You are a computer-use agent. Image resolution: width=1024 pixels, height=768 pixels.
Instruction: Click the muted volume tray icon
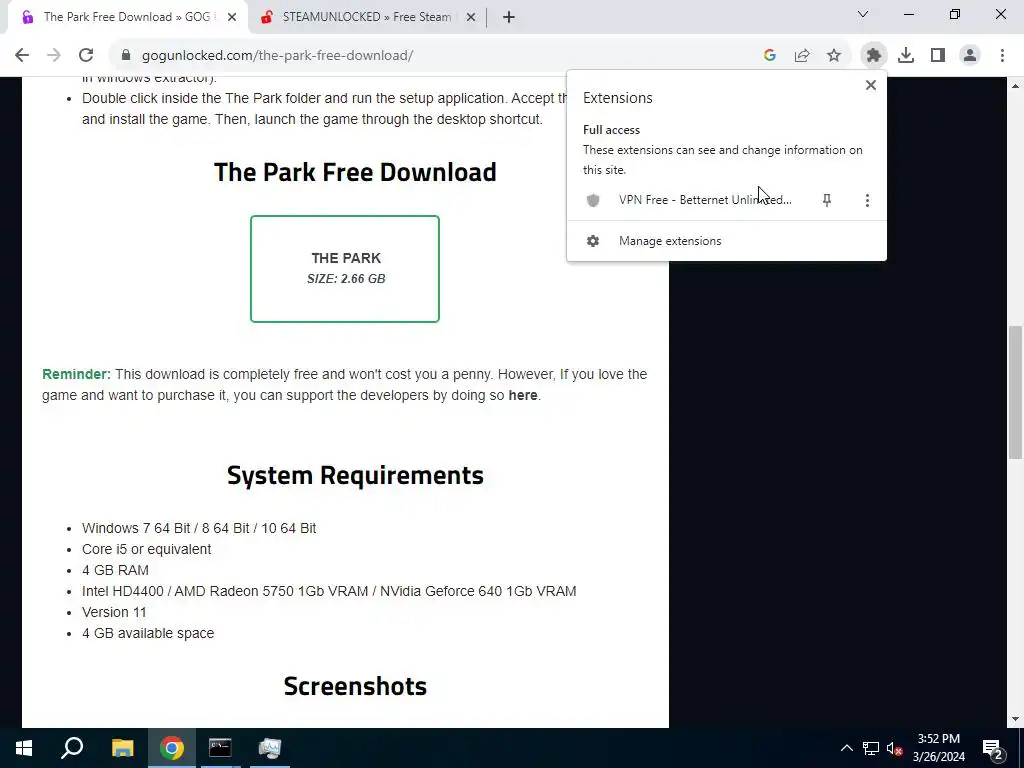point(894,748)
